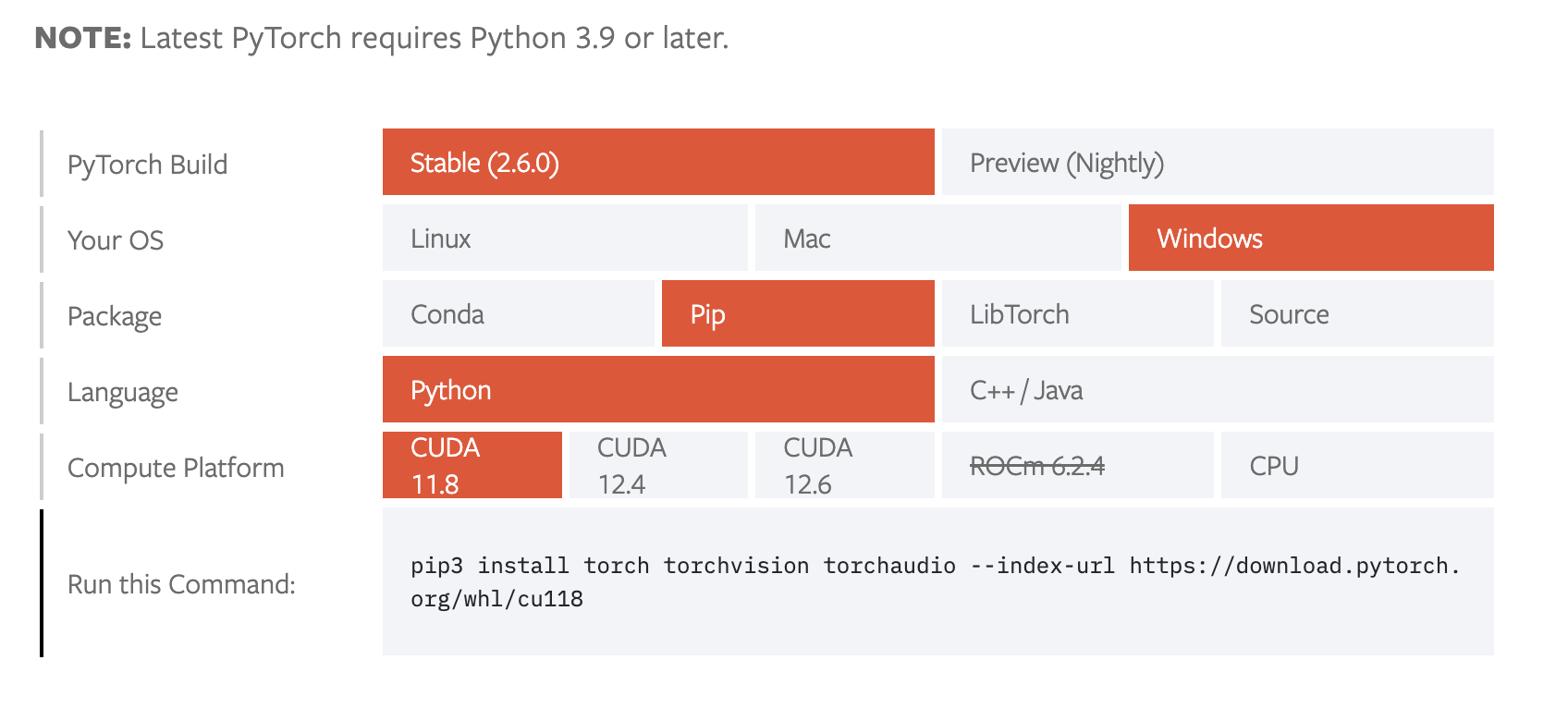Choose Linux as your OS
Viewport: 1568px width, 721px height.
tap(564, 238)
